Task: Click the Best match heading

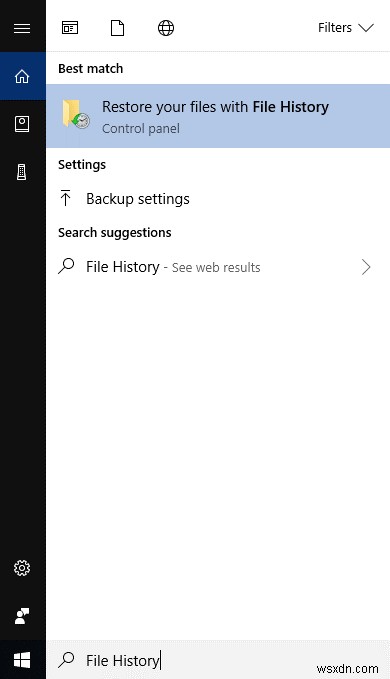Action: tap(90, 68)
